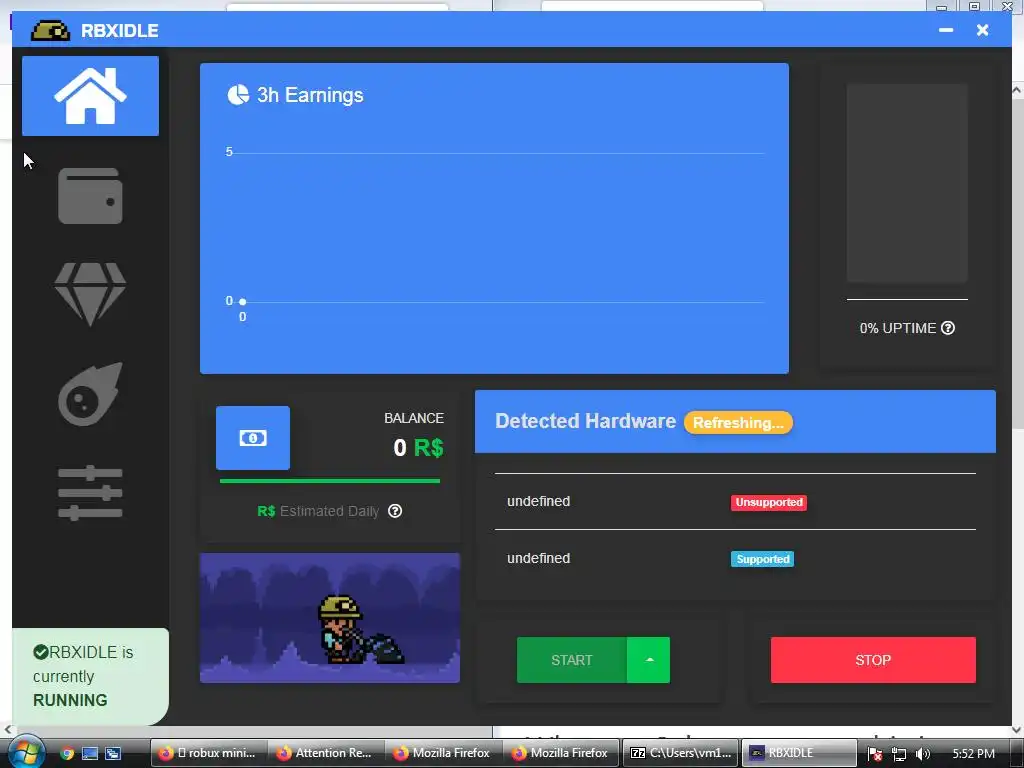Click the 5:52 PM taskbar clock
The image size is (1024, 768).
click(x=973, y=754)
